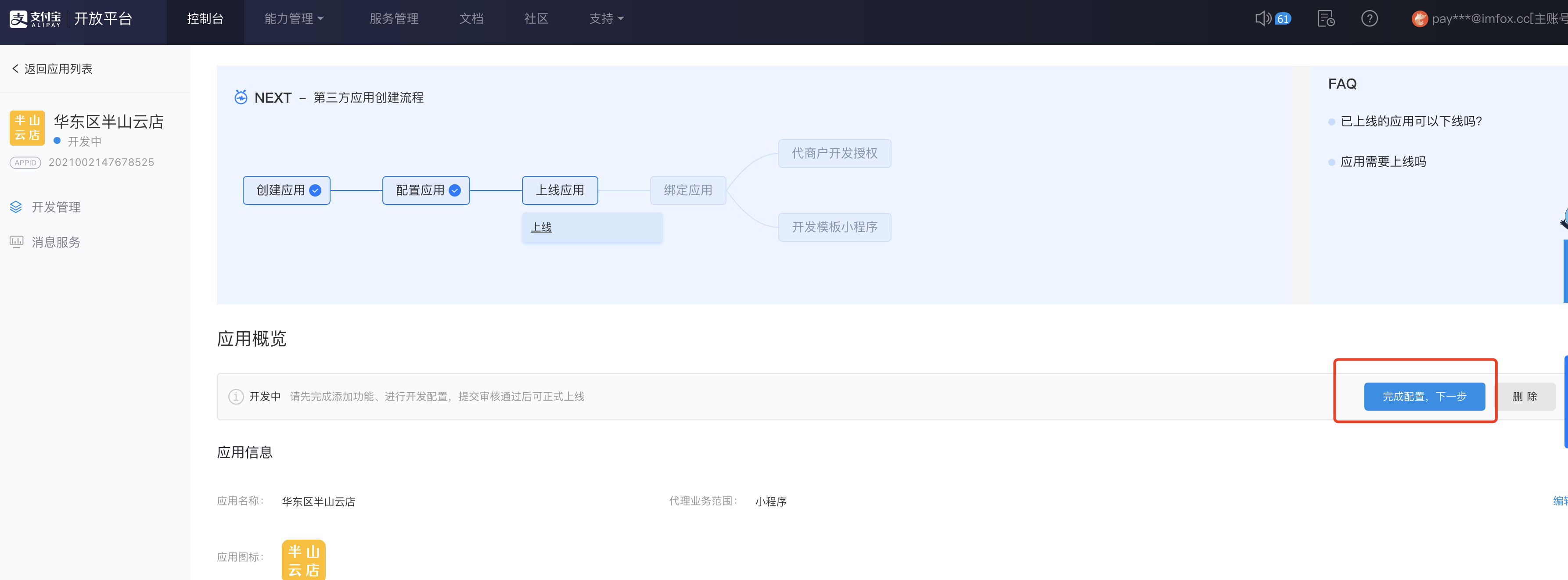Image resolution: width=1568 pixels, height=580 pixels.
Task: Expand the 支持 dropdown menu
Action: (606, 19)
